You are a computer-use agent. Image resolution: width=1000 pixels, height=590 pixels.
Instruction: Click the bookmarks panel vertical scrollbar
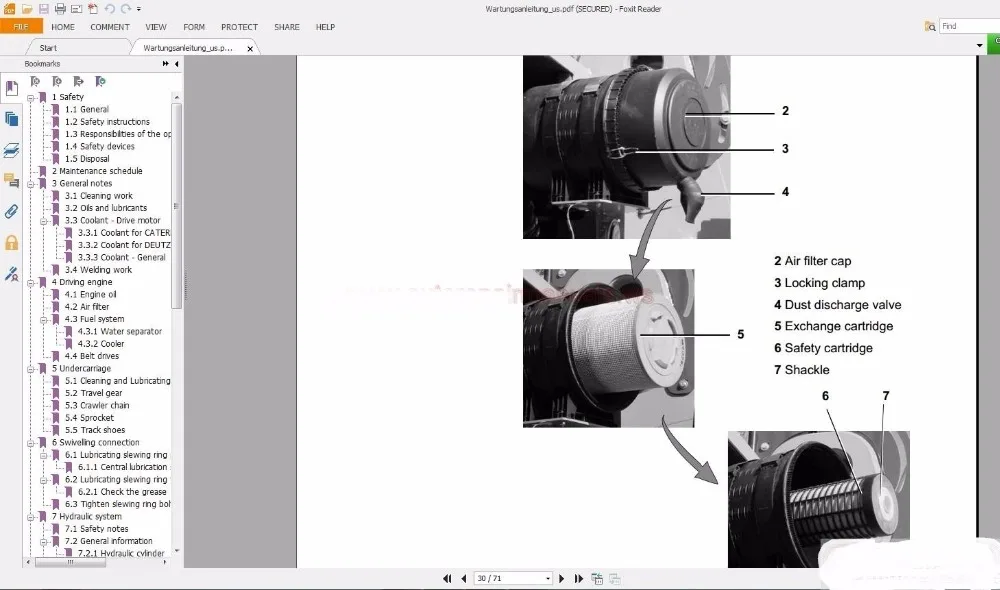[x=177, y=200]
